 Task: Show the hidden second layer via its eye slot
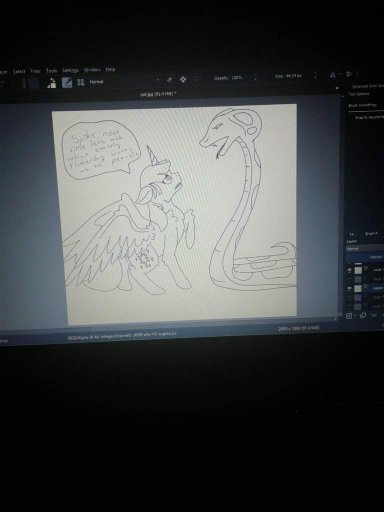pos(349,279)
